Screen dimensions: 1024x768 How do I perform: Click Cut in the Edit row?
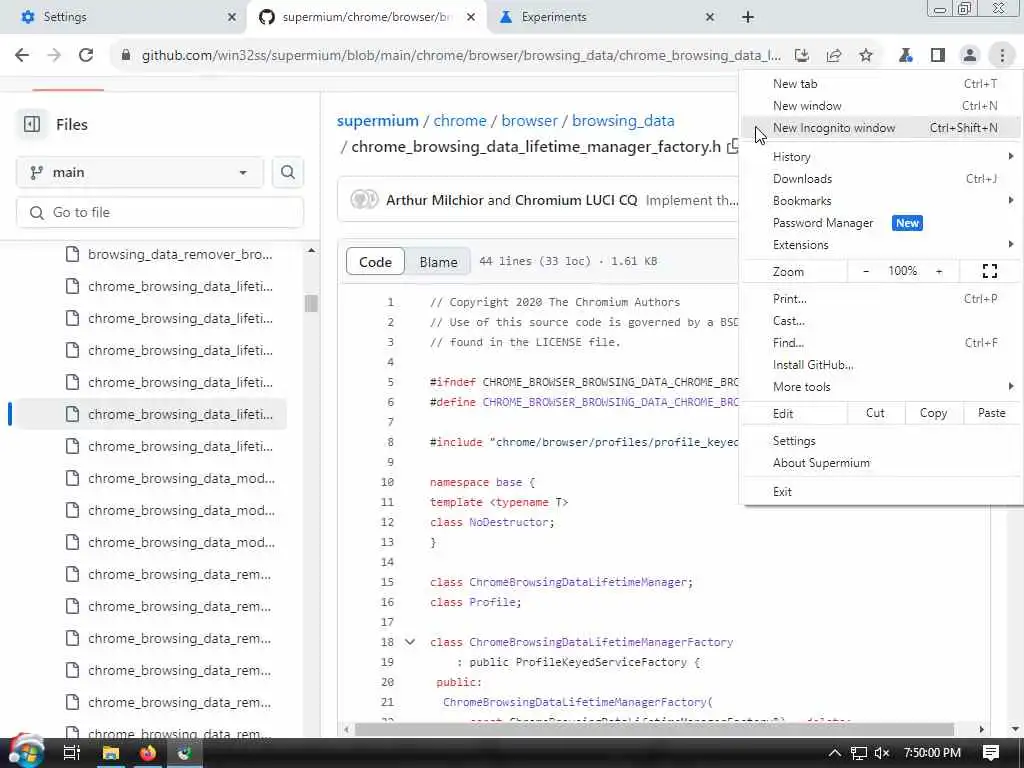875,413
